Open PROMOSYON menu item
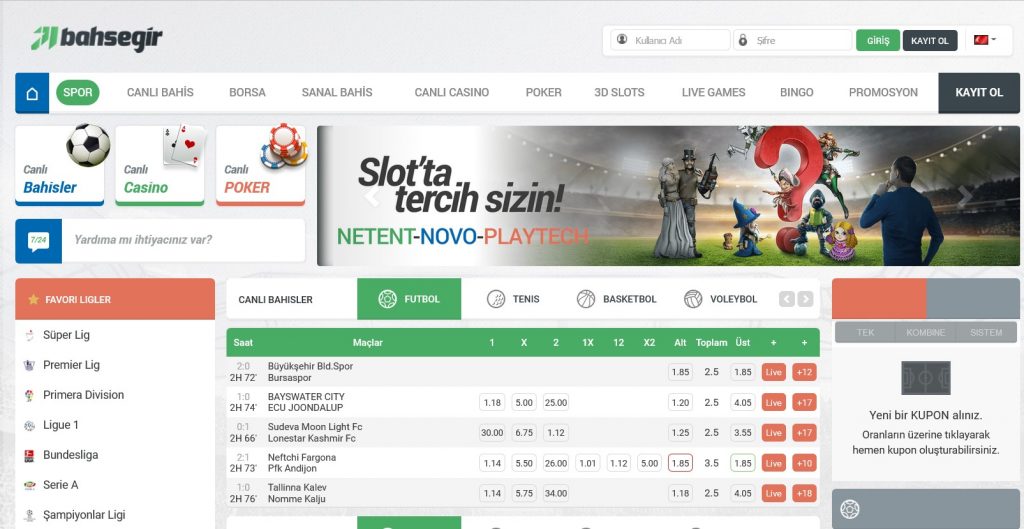 coord(883,93)
